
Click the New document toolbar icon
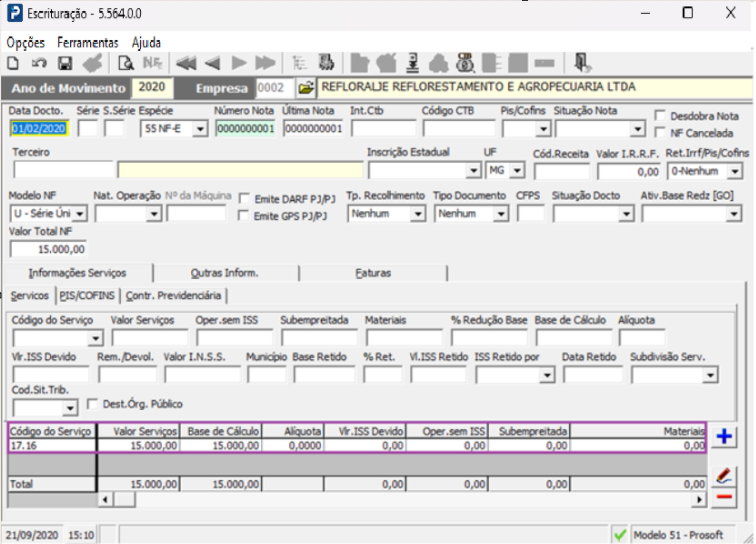click(13, 63)
